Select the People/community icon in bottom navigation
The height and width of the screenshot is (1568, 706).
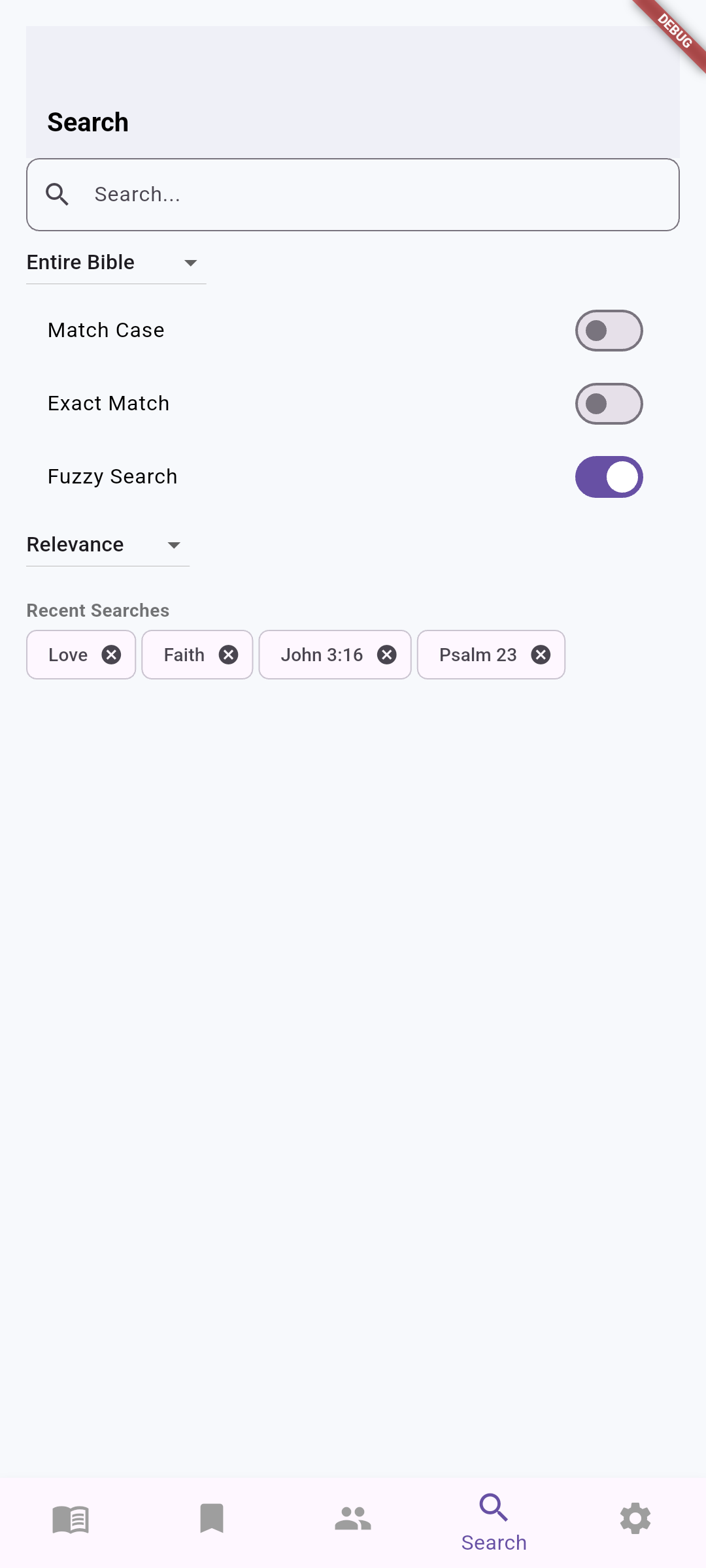pos(352,1519)
